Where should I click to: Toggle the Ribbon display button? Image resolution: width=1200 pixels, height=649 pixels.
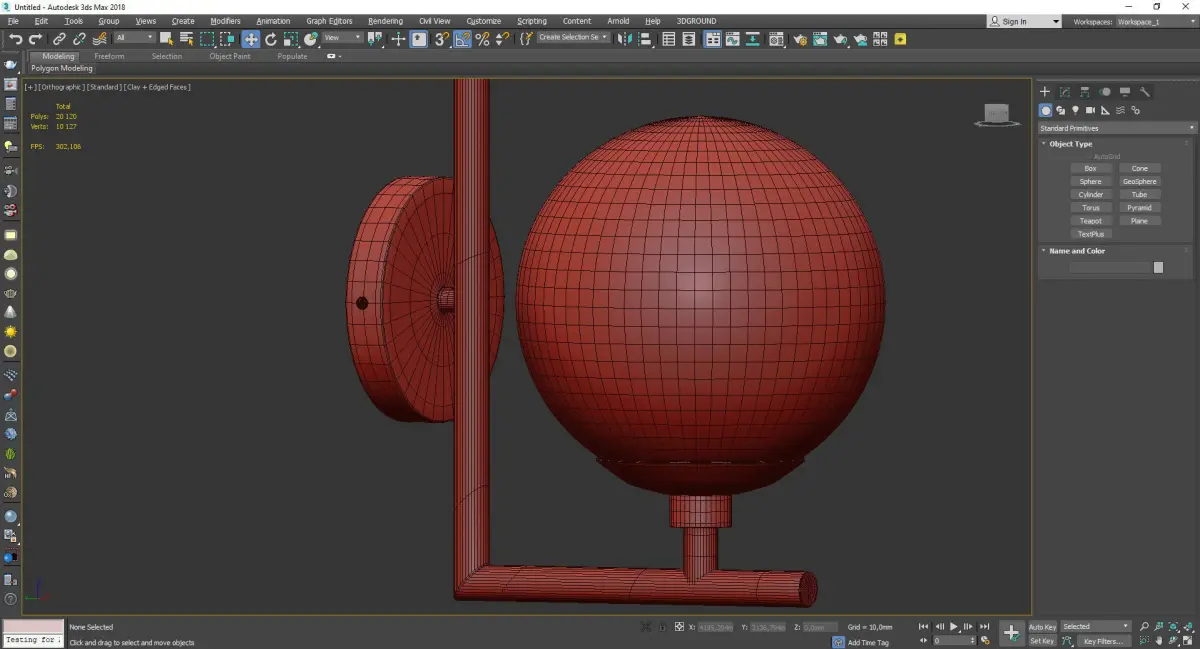(713, 39)
